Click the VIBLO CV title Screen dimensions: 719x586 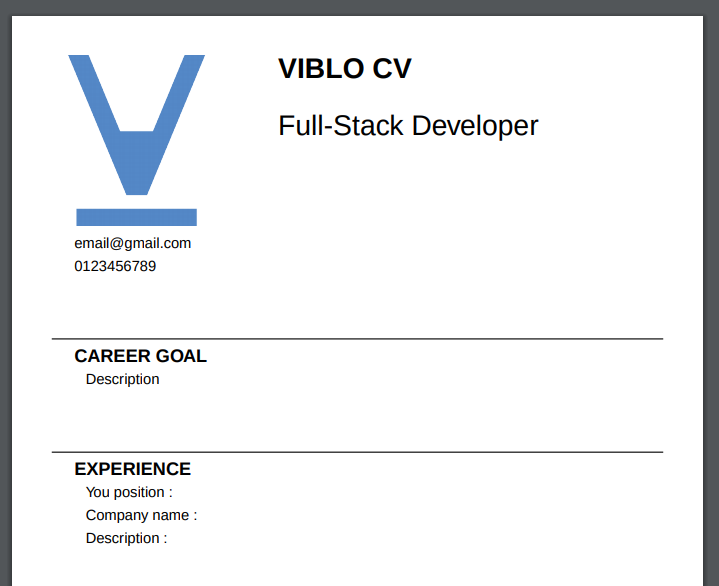(x=344, y=69)
